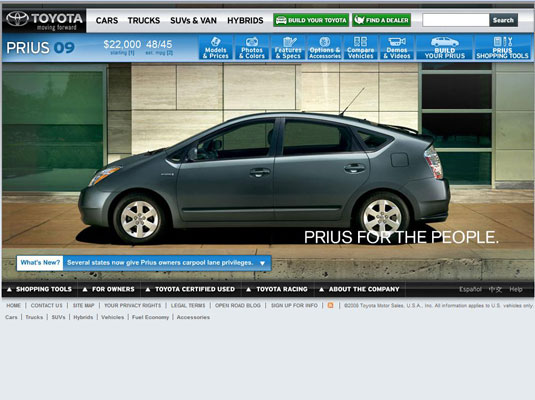This screenshot has width=535, height=400.
Task: Open the Site Map link
Action: [x=83, y=305]
